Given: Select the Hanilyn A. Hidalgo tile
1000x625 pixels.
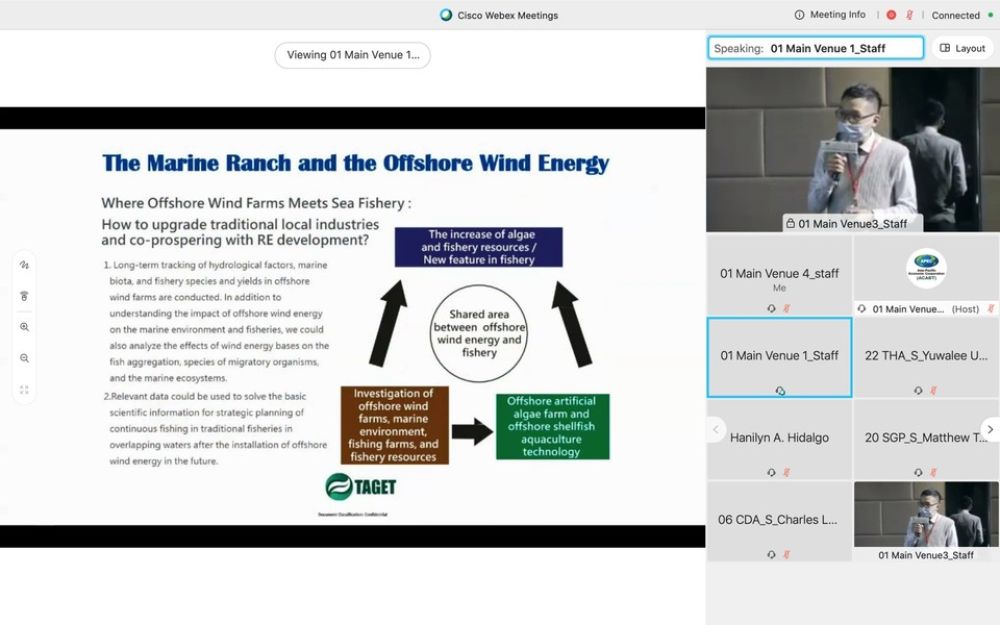Looking at the screenshot, I should coord(779,439).
